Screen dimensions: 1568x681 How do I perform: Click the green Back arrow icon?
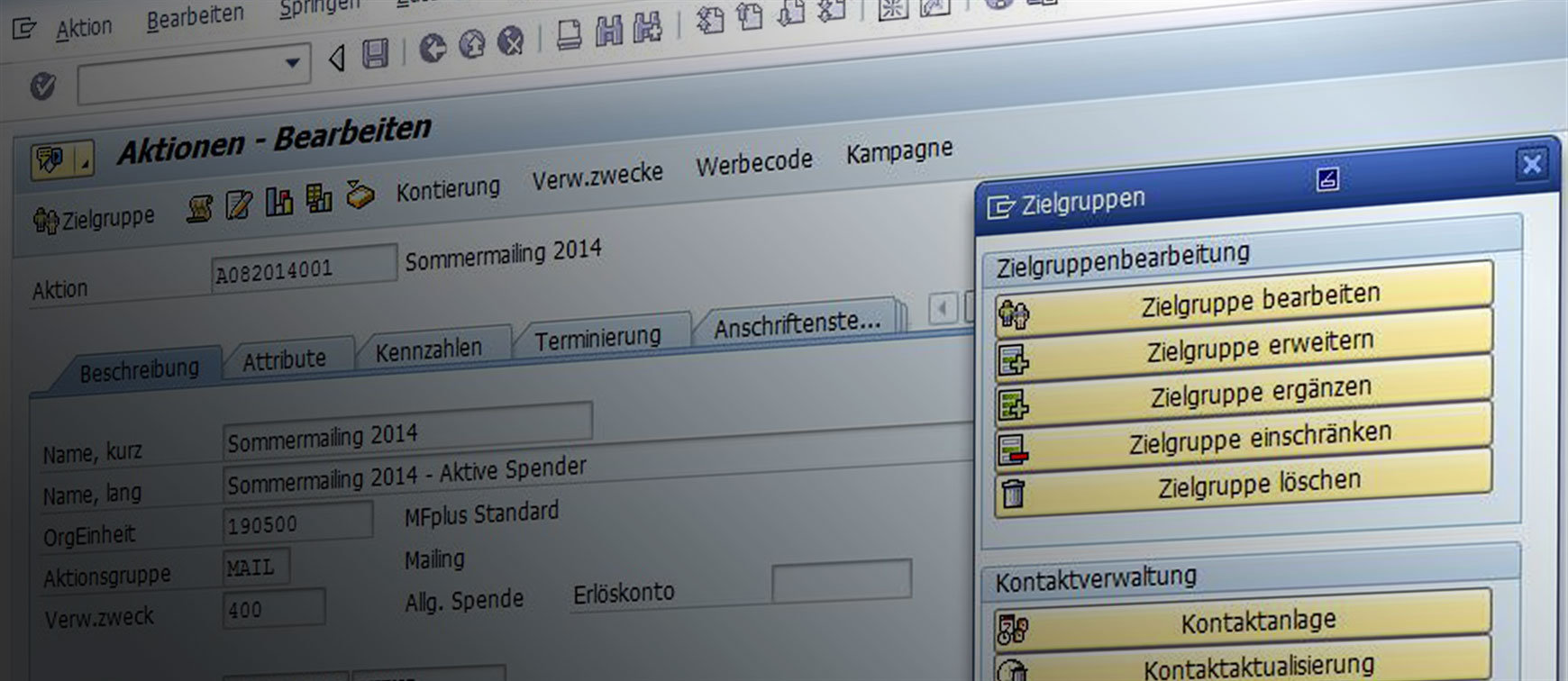click(433, 48)
